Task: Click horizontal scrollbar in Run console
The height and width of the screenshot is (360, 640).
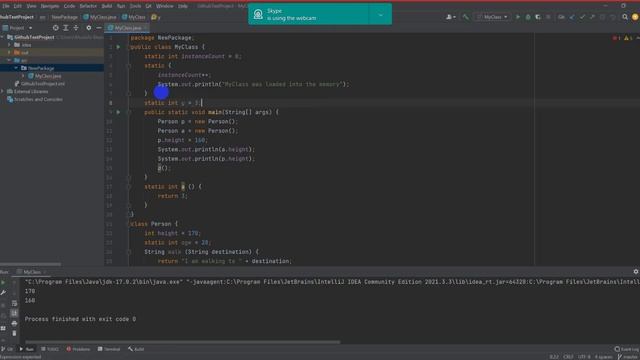Action: 182,342
